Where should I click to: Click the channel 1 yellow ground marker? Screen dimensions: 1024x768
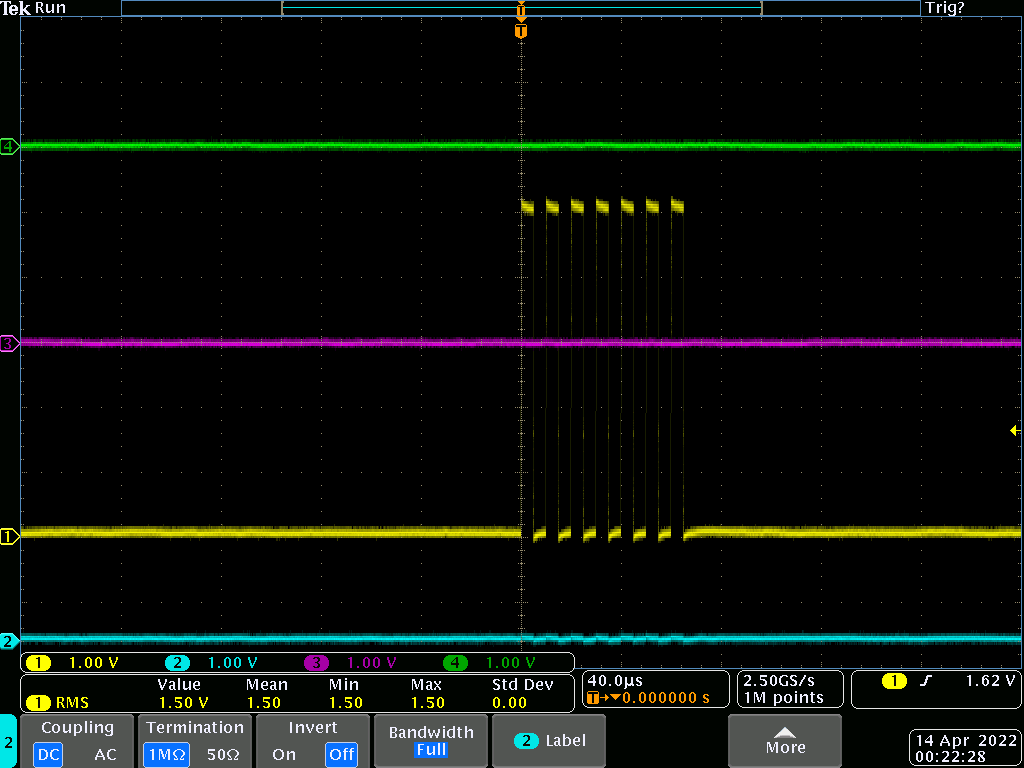9,537
